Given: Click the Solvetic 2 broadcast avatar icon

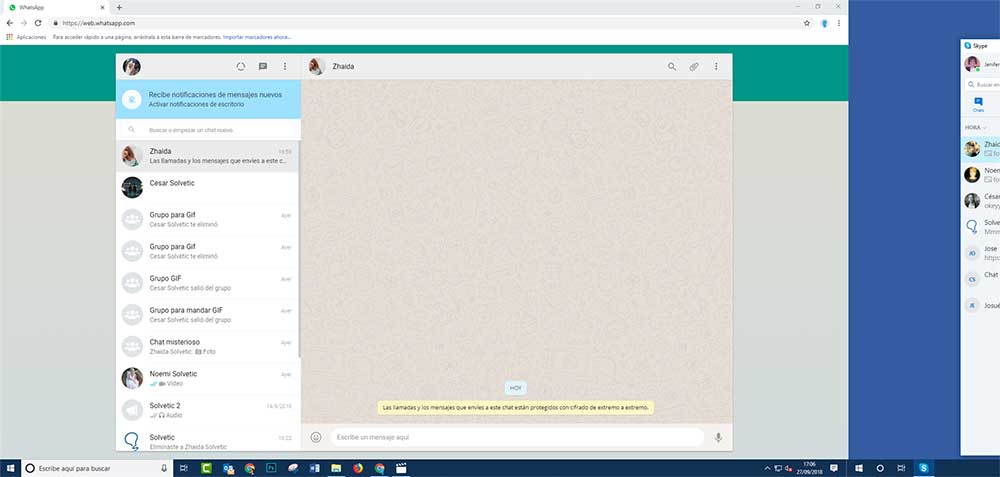Looking at the screenshot, I should (x=132, y=410).
